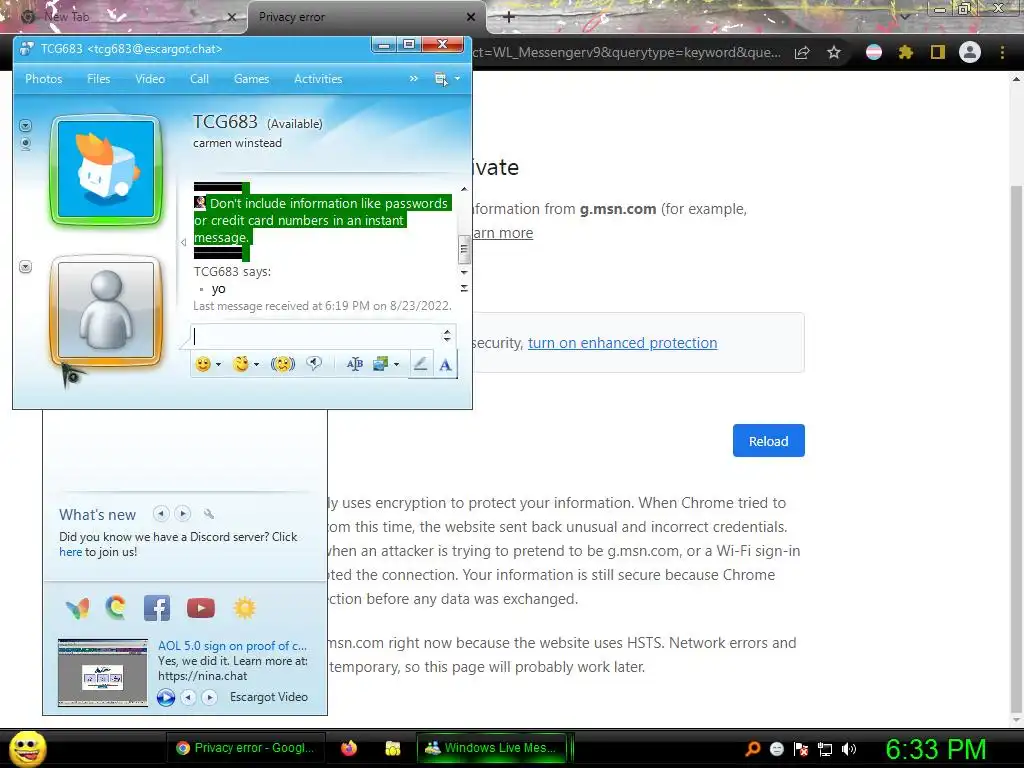Click the pink-blue striped extension icon
Viewport: 1024px width, 768px height.
click(874, 52)
